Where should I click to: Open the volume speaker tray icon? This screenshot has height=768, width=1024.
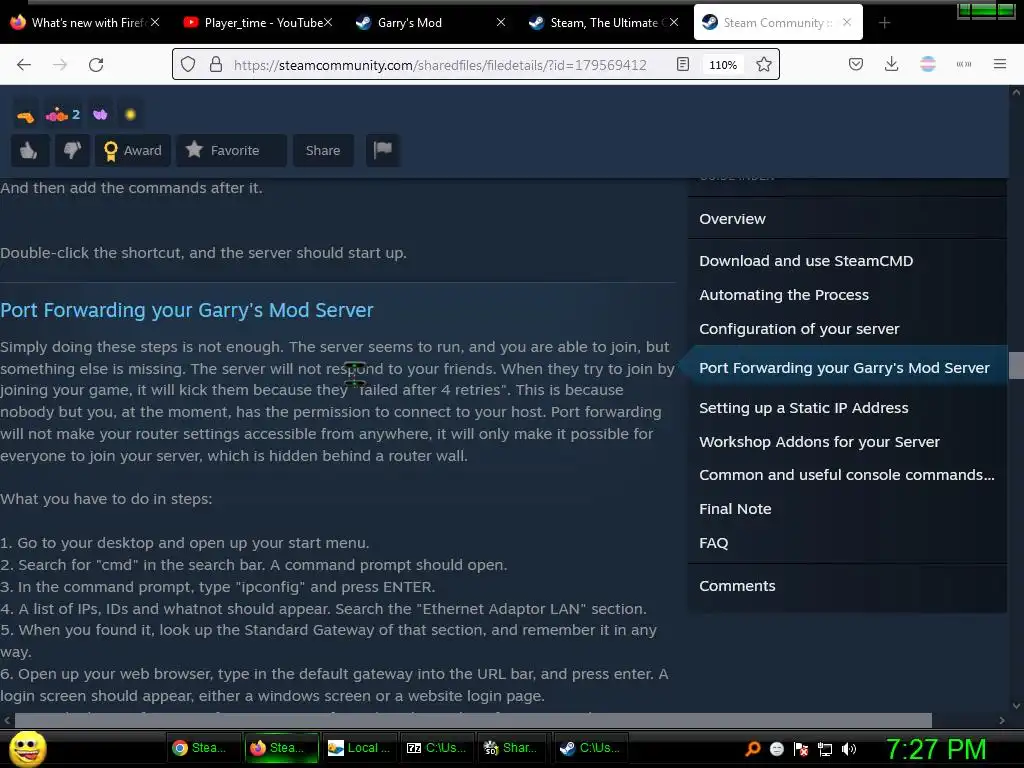coord(848,749)
